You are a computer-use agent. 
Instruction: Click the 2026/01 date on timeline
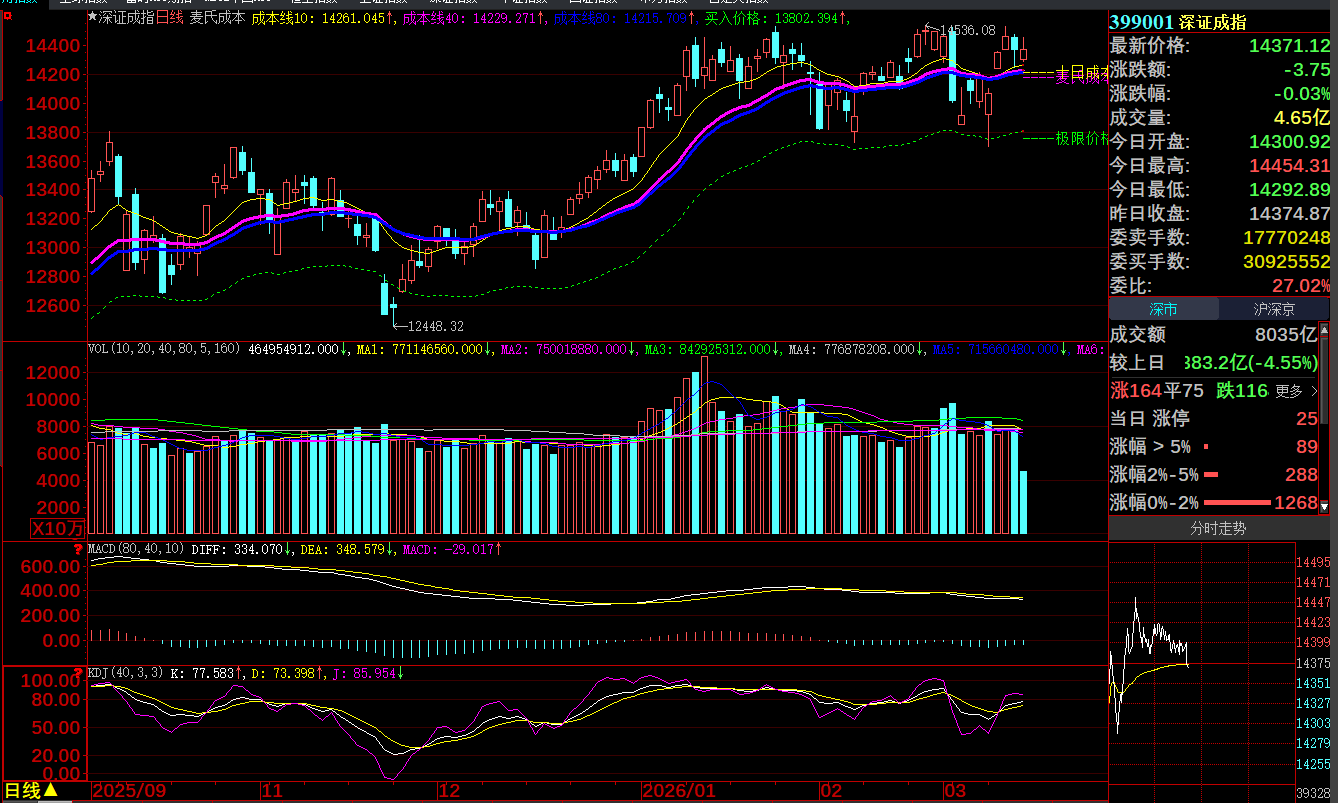click(x=680, y=791)
